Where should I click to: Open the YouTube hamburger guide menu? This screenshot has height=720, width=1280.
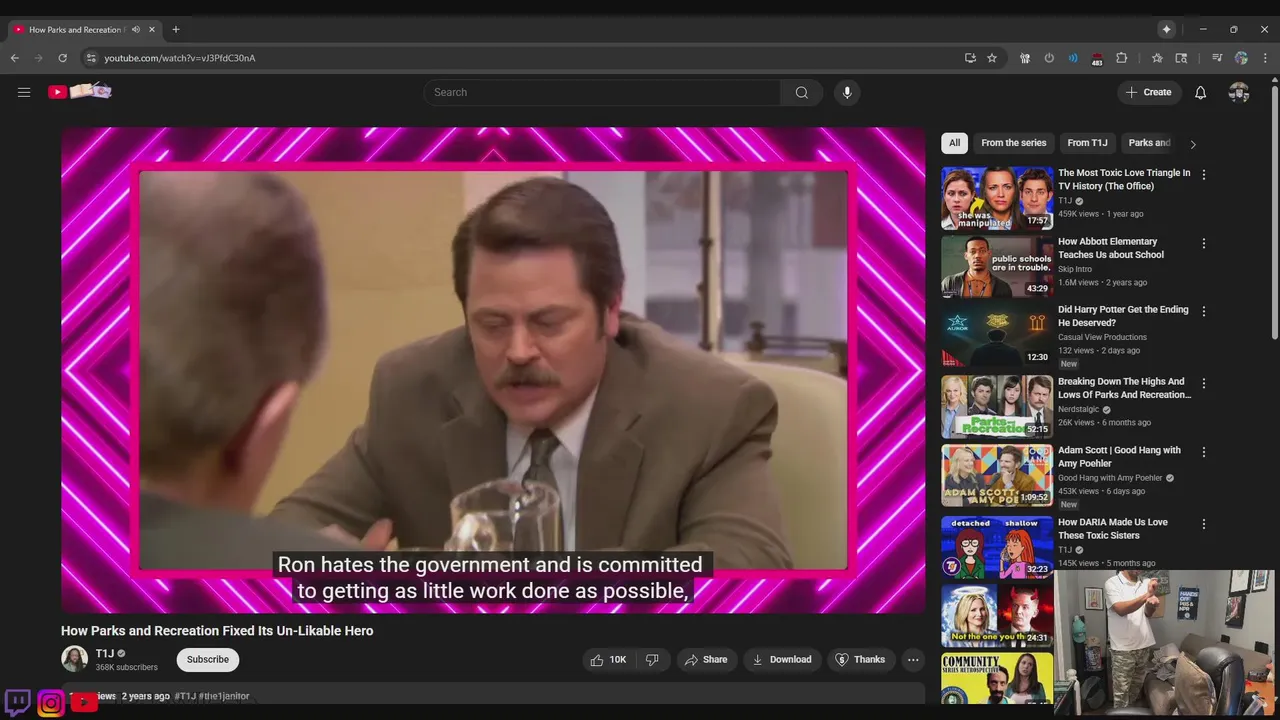coord(24,92)
